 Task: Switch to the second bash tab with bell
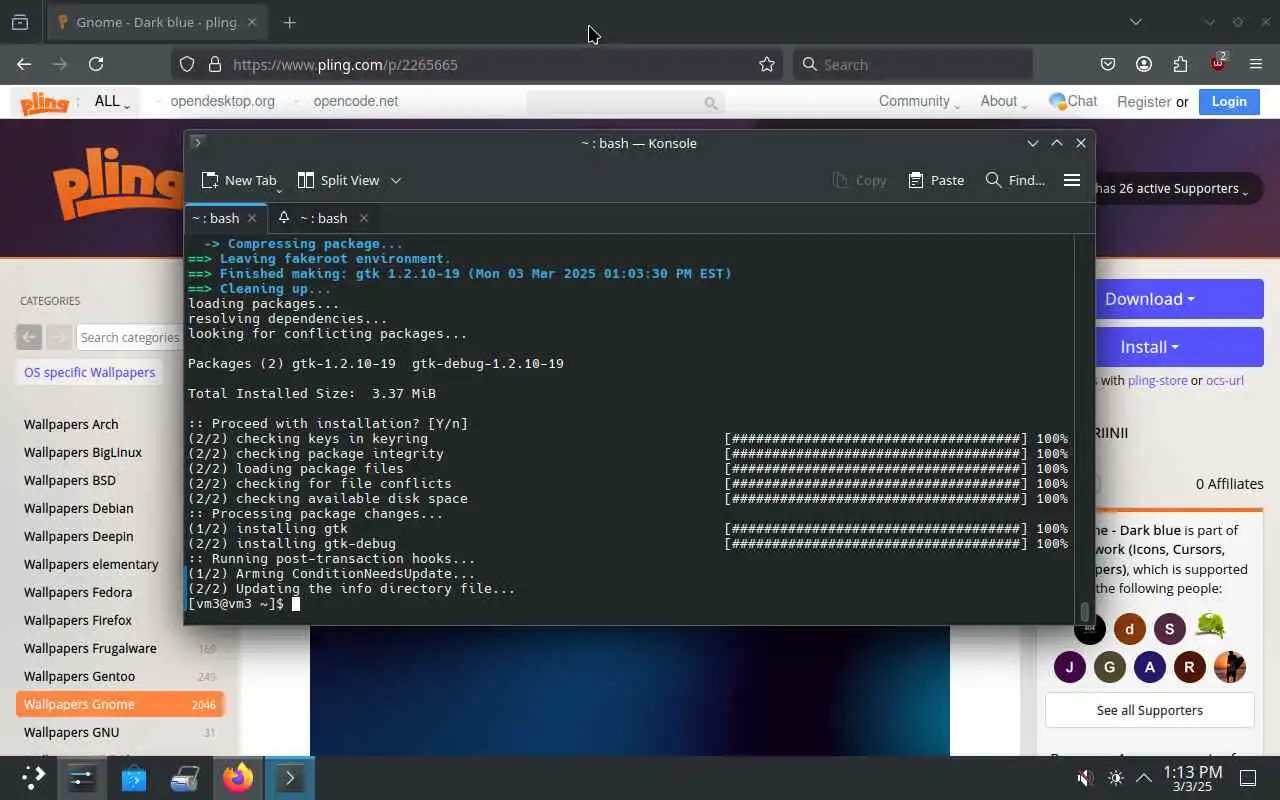click(322, 218)
